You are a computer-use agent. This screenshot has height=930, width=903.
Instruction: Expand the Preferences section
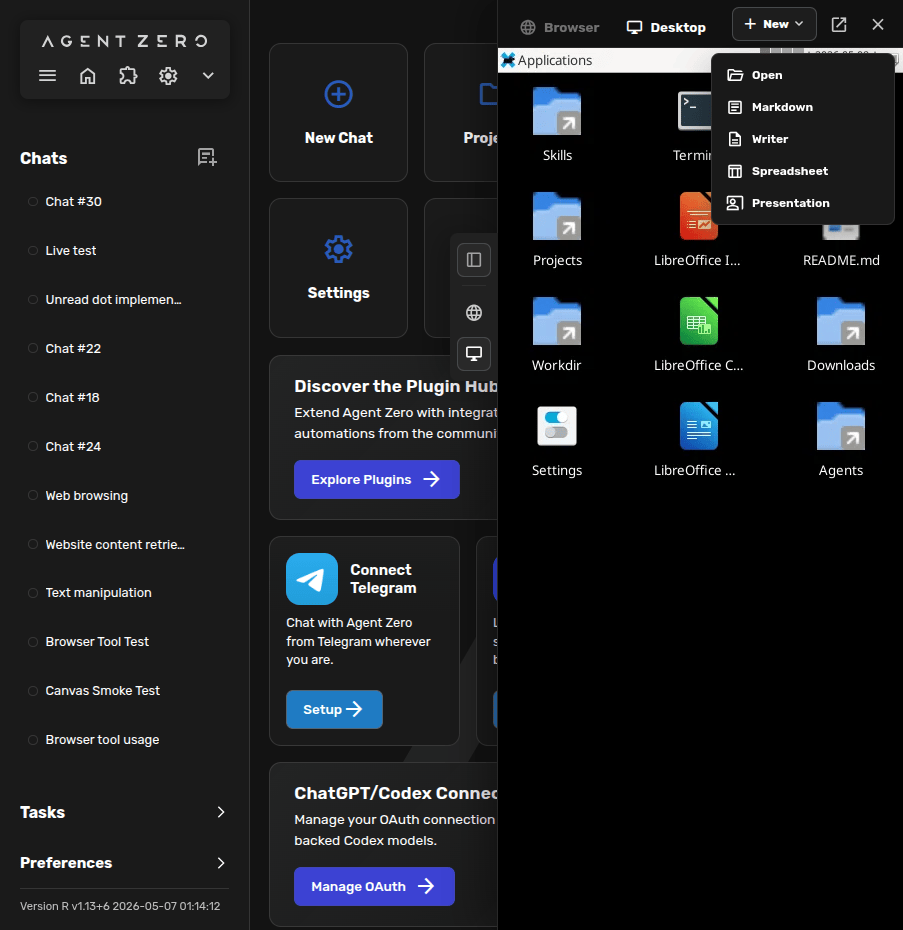(124, 862)
